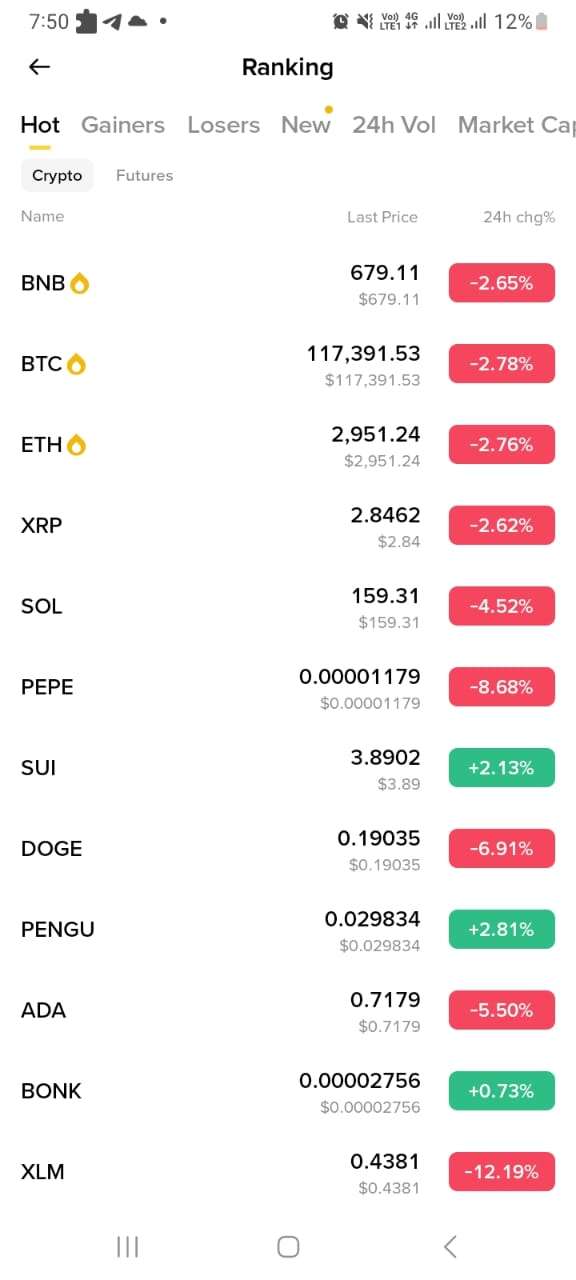Open Android recent apps button
This screenshot has height=1280, width=576.
point(127,1246)
